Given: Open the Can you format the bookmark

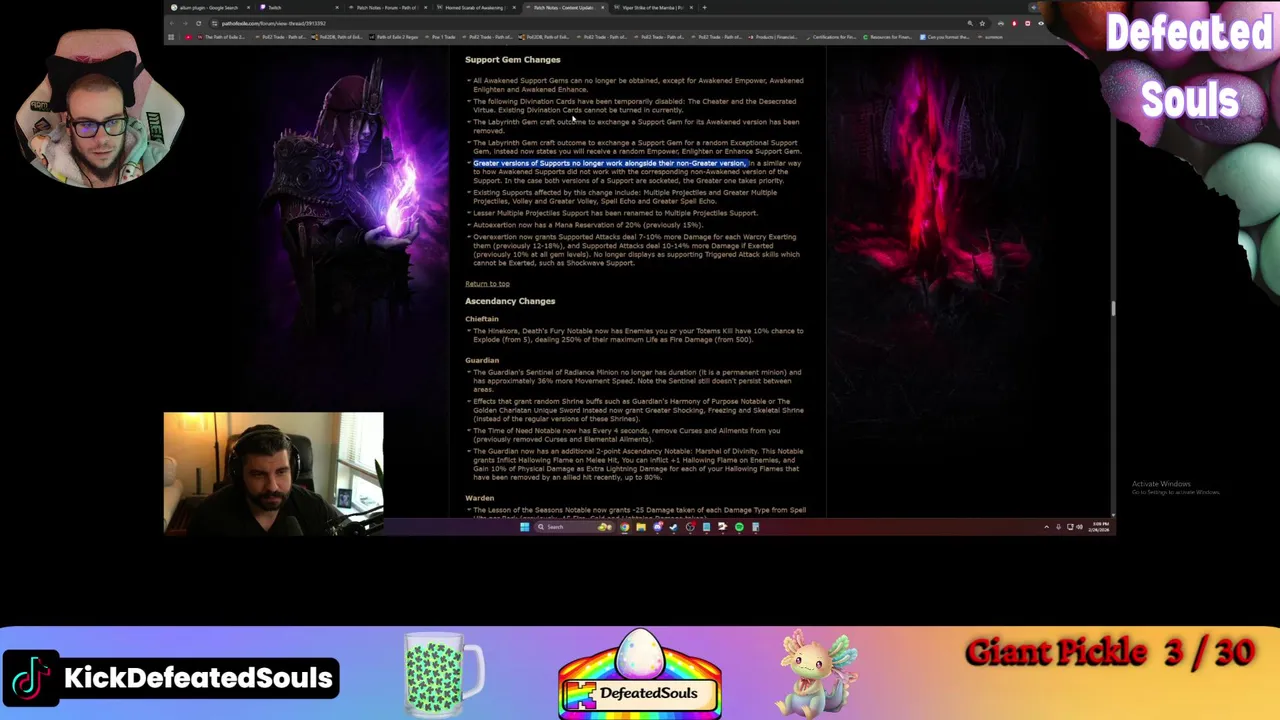Looking at the screenshot, I should [945, 37].
